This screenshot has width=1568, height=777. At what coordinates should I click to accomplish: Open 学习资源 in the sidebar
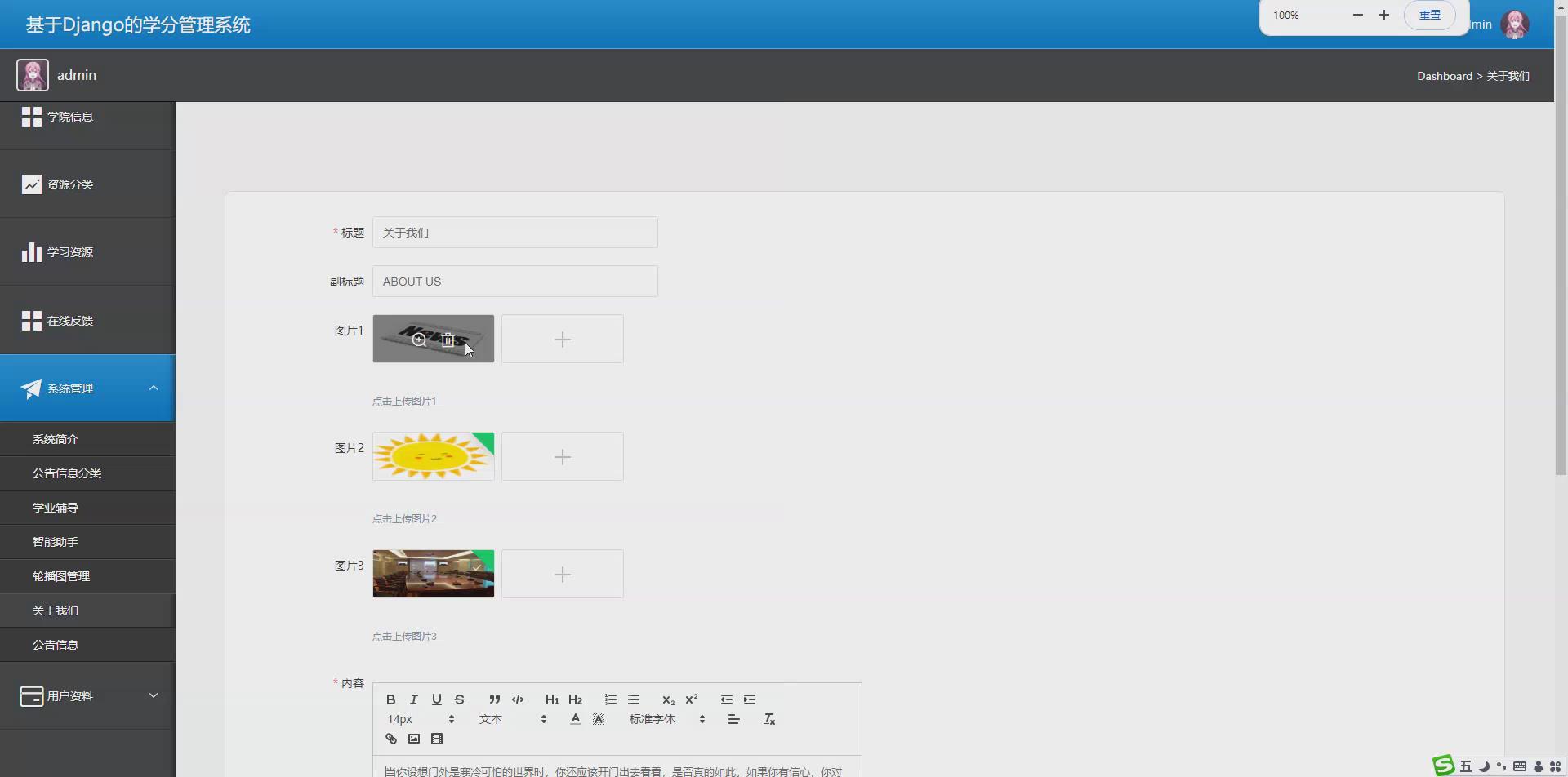[87, 252]
